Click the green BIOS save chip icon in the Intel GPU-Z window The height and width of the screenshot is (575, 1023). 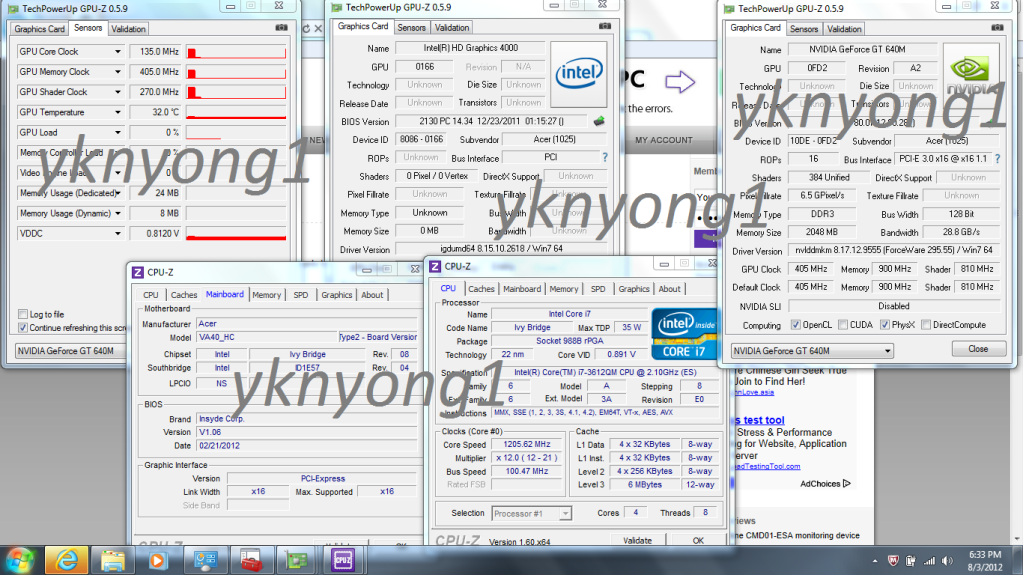[x=599, y=121]
